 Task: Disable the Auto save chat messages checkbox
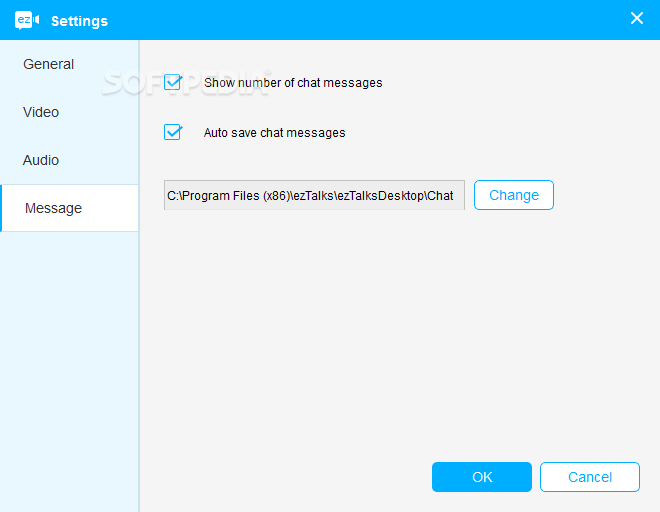coord(173,132)
